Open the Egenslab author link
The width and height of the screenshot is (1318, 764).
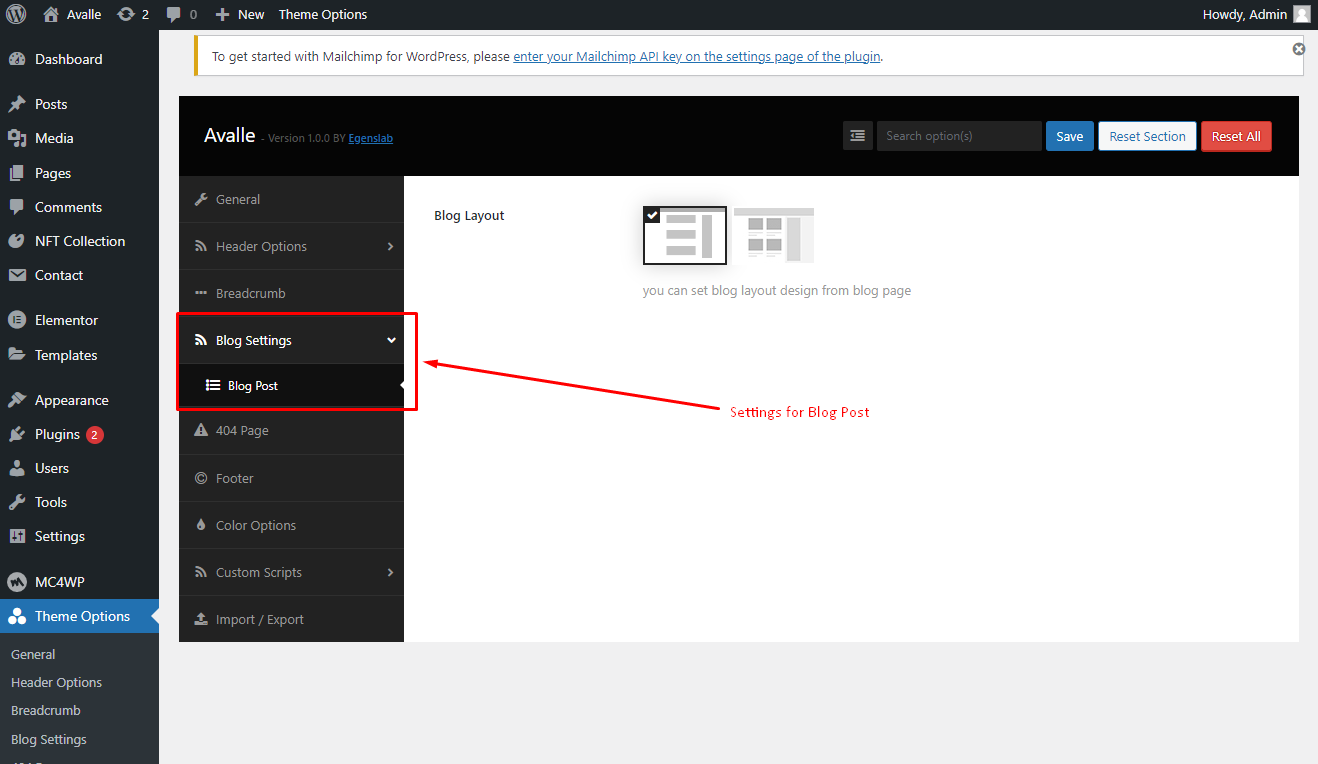tap(370, 138)
